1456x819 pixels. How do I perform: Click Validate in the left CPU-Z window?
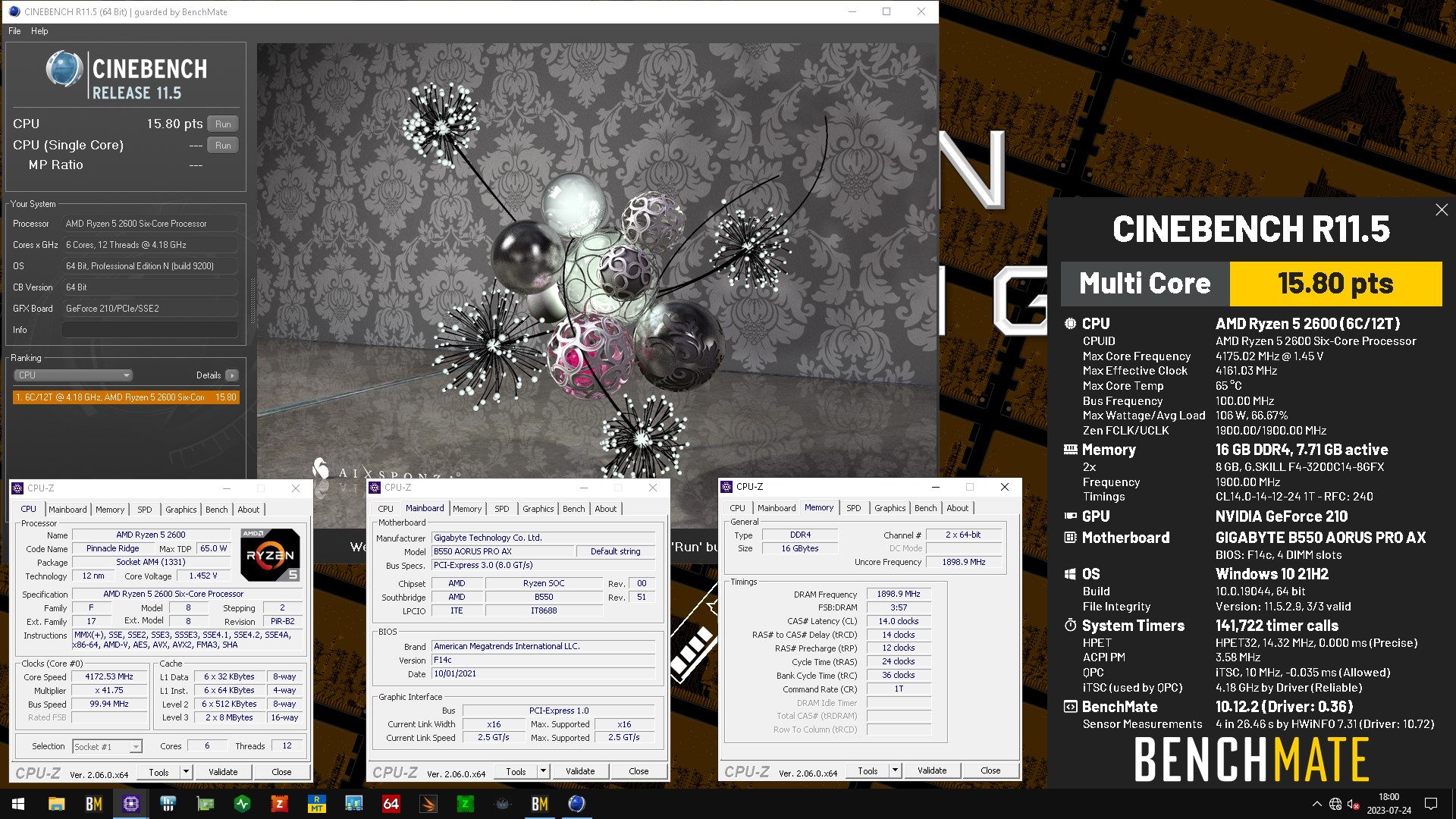click(223, 772)
